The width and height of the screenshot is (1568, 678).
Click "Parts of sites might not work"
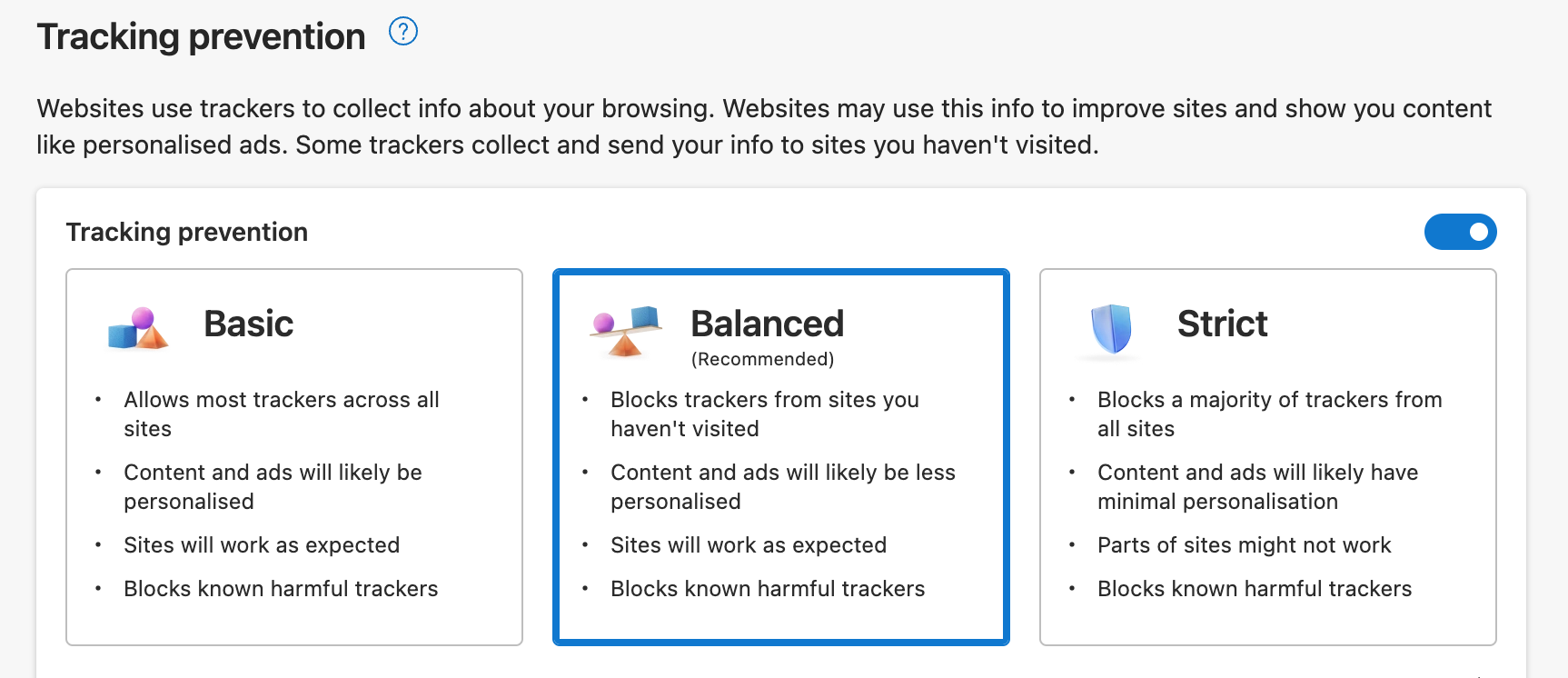tap(1244, 545)
